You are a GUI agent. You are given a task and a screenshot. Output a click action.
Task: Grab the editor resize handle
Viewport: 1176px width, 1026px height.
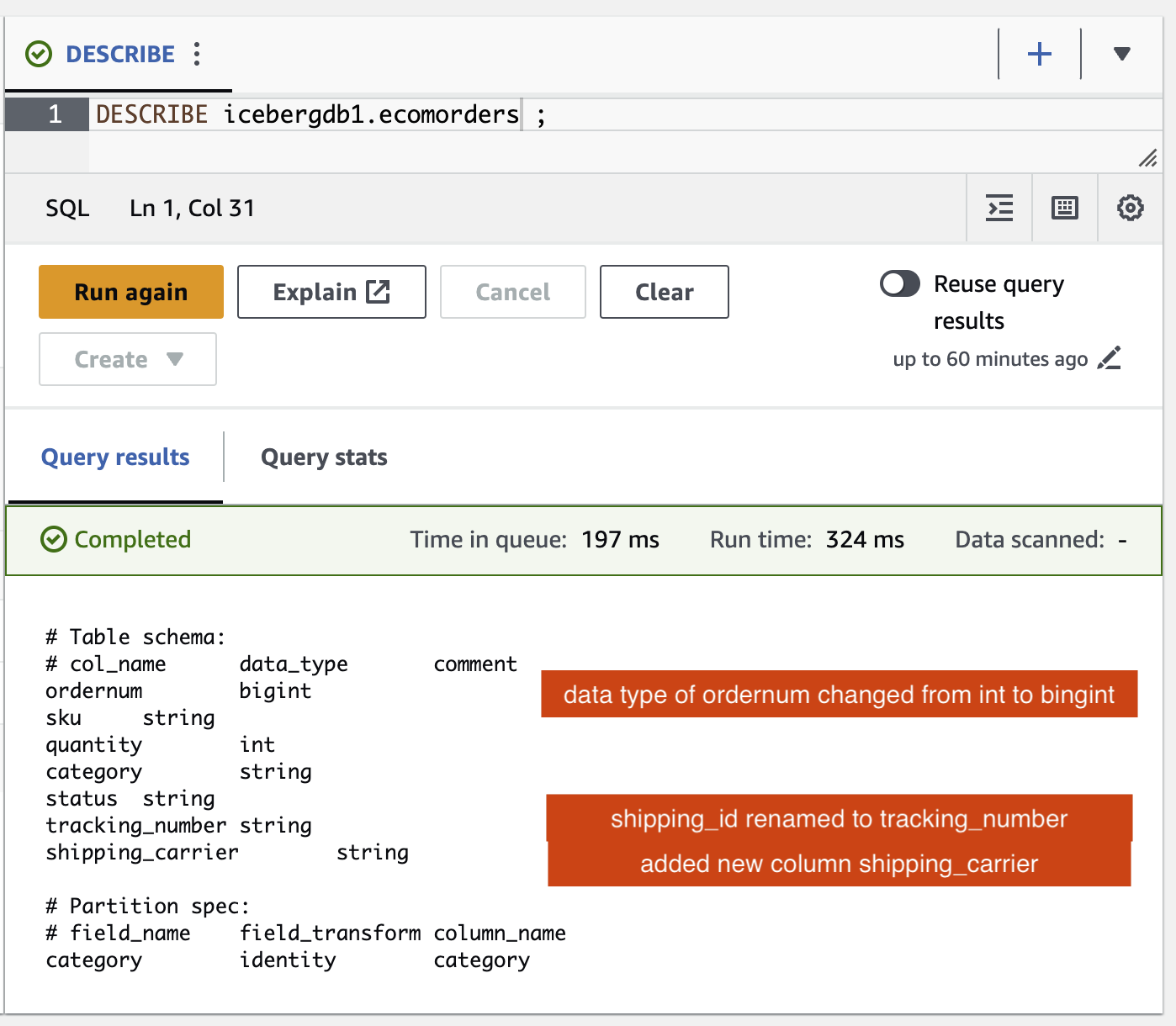click(x=1147, y=157)
